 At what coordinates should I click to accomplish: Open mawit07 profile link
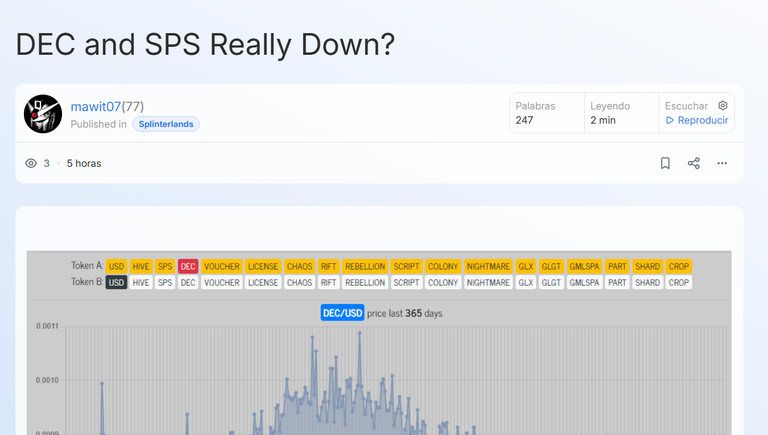coord(96,106)
